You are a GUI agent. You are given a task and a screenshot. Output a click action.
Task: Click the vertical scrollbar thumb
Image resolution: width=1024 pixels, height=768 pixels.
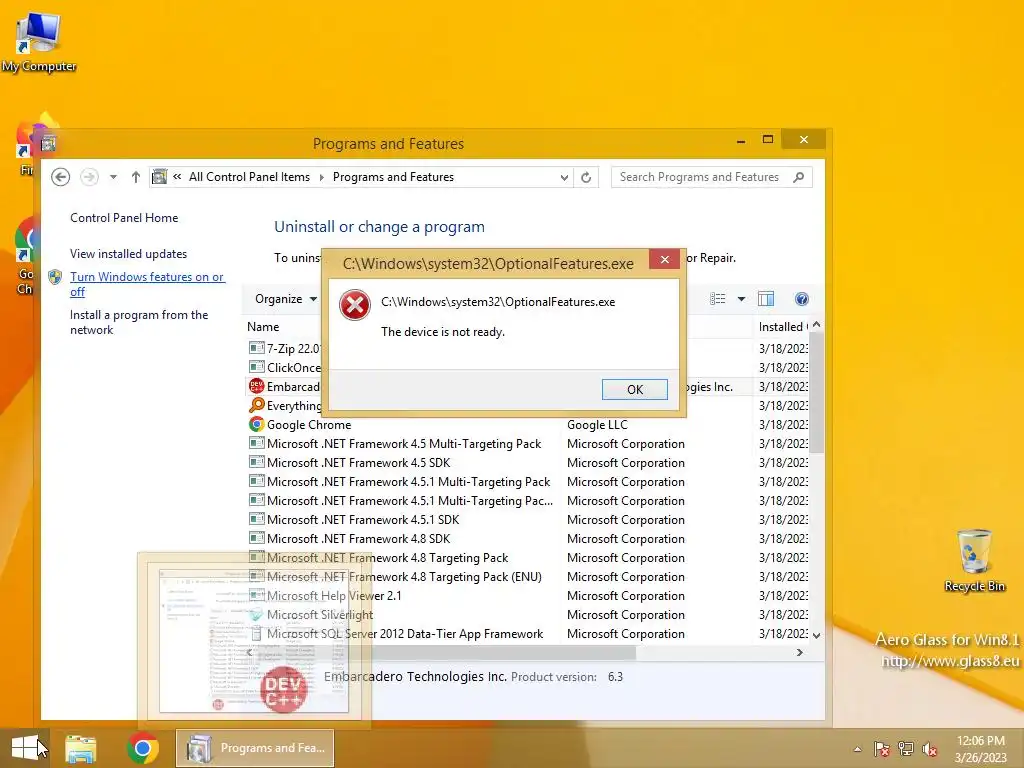(x=816, y=392)
